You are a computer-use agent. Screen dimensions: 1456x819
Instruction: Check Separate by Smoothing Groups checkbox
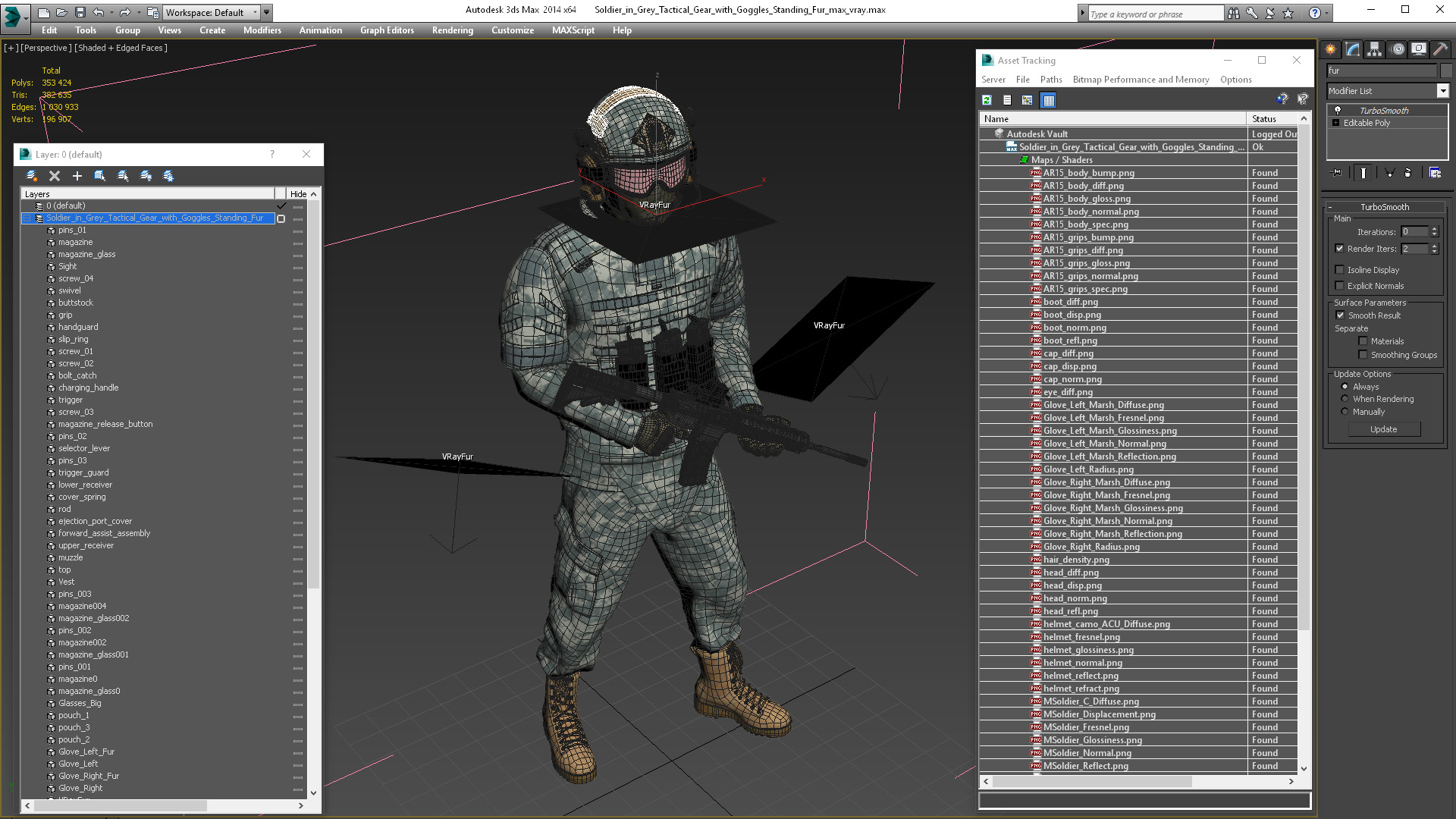[x=1363, y=355]
